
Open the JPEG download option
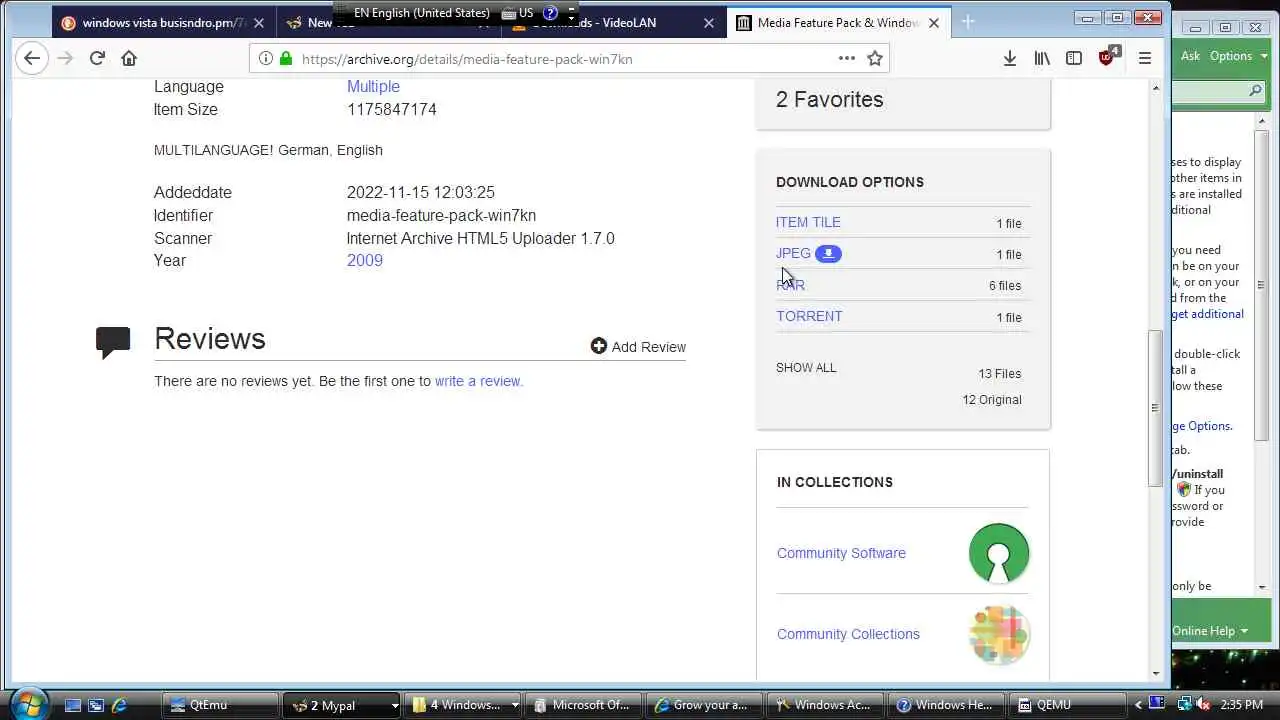(x=793, y=253)
